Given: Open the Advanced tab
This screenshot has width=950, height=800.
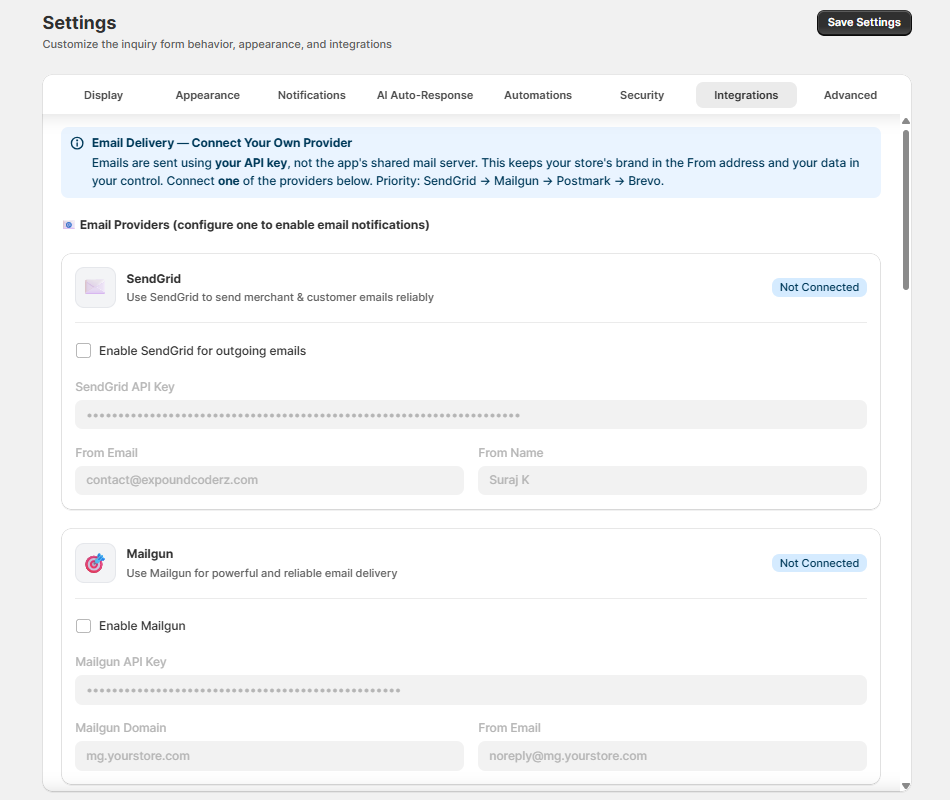Looking at the screenshot, I should point(850,95).
